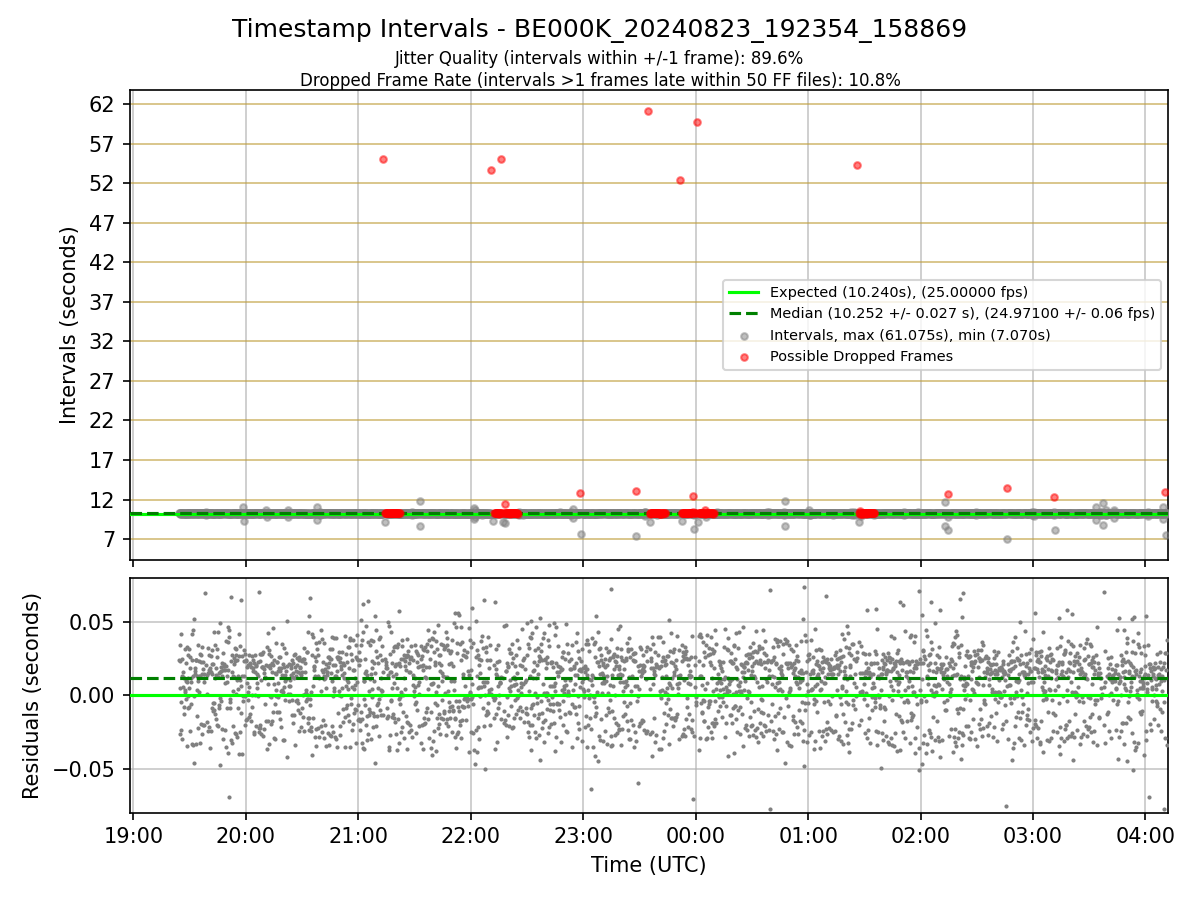The height and width of the screenshot is (900, 1200).
Task: Click the red dropped-frame point near 54 seconds around 01:25
Action: [x=857, y=165]
